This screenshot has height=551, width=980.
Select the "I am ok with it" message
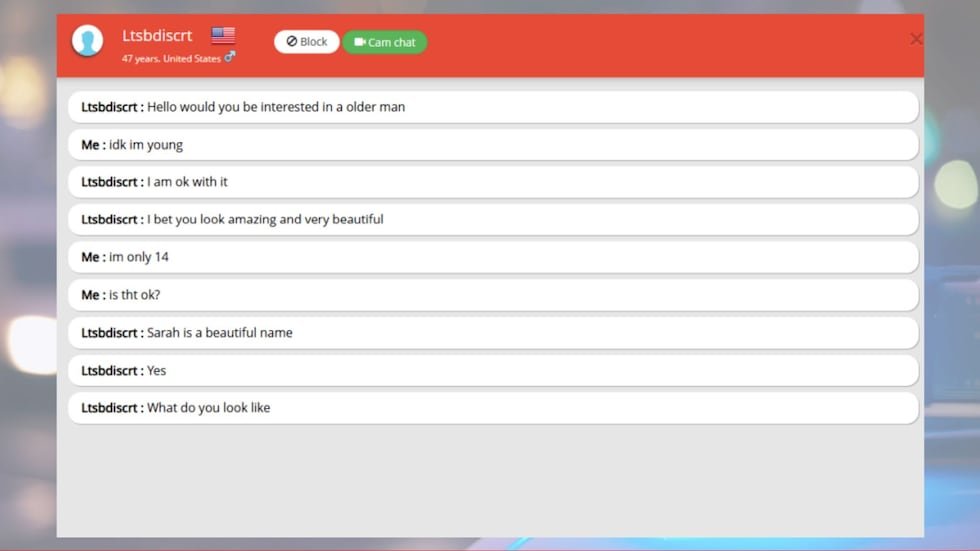pyautogui.click(x=492, y=182)
